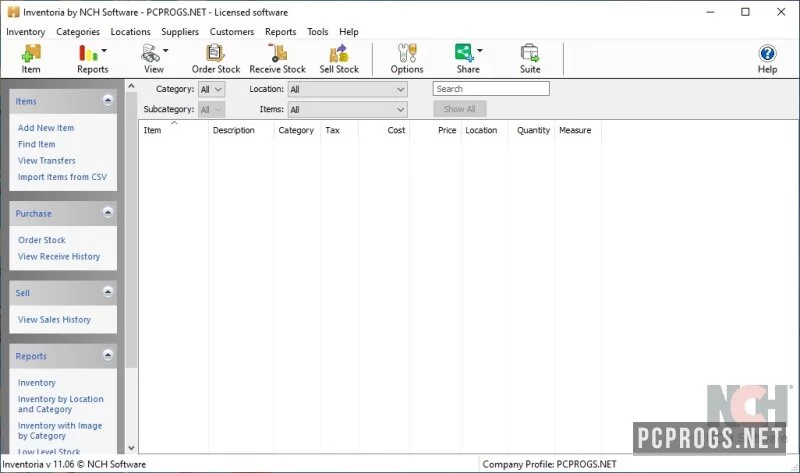800x473 pixels.
Task: Open the Items filter dropdown
Action: 347,109
